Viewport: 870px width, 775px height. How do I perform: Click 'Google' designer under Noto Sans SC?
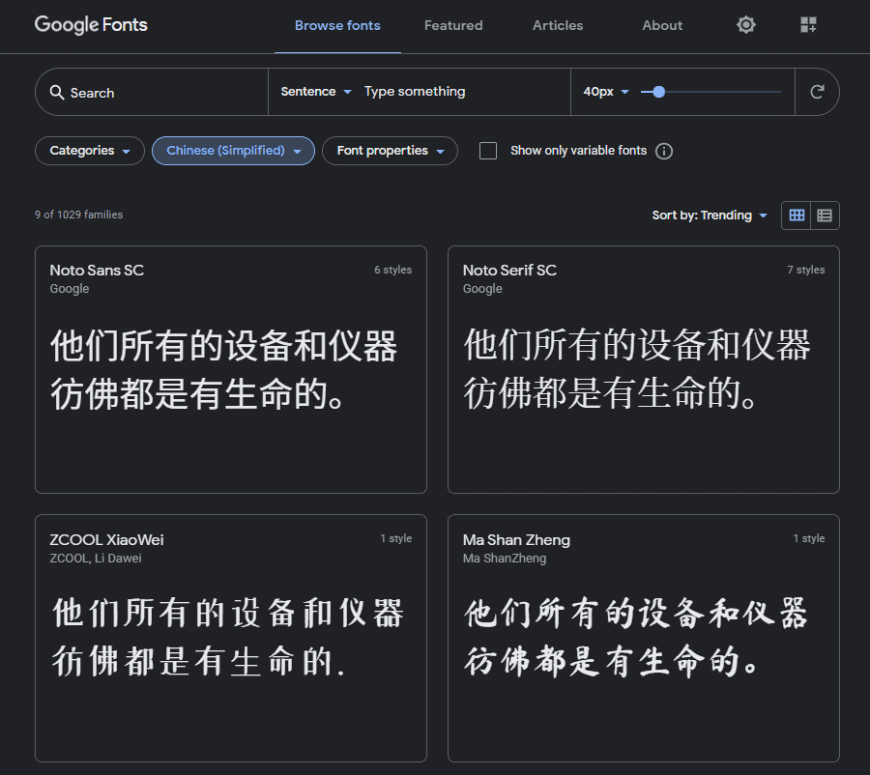69,289
